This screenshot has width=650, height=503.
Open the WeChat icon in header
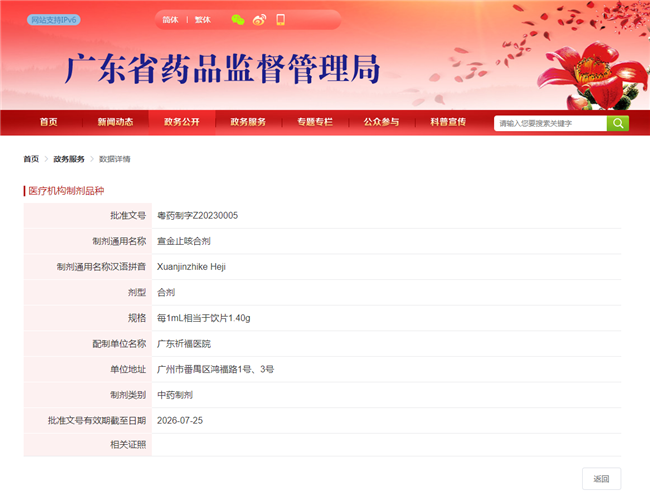pos(238,19)
